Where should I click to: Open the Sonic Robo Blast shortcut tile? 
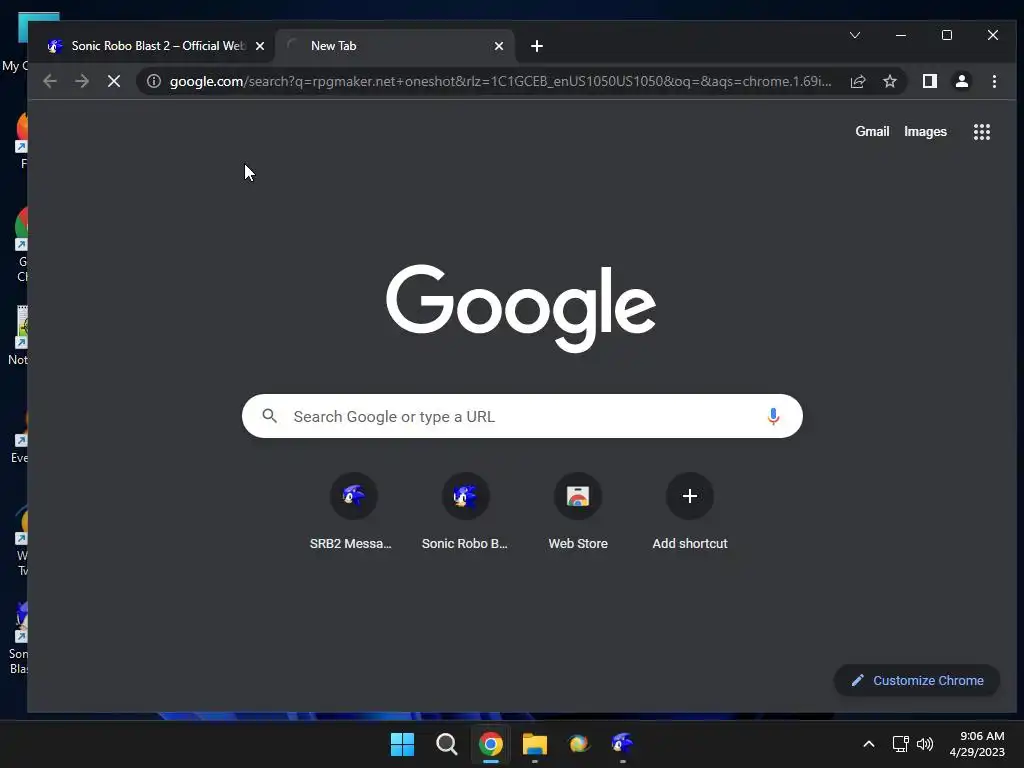(x=465, y=512)
